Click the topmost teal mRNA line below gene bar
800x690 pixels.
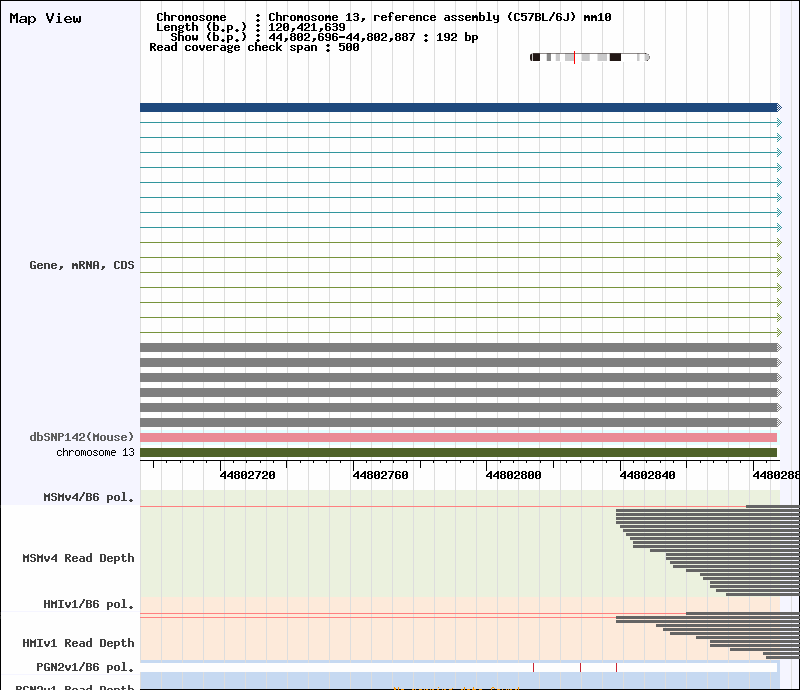tap(459, 122)
